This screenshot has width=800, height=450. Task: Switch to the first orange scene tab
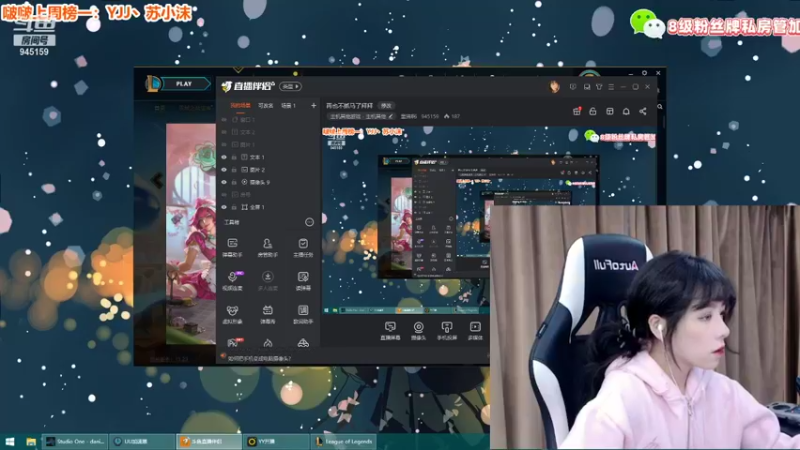(240, 106)
